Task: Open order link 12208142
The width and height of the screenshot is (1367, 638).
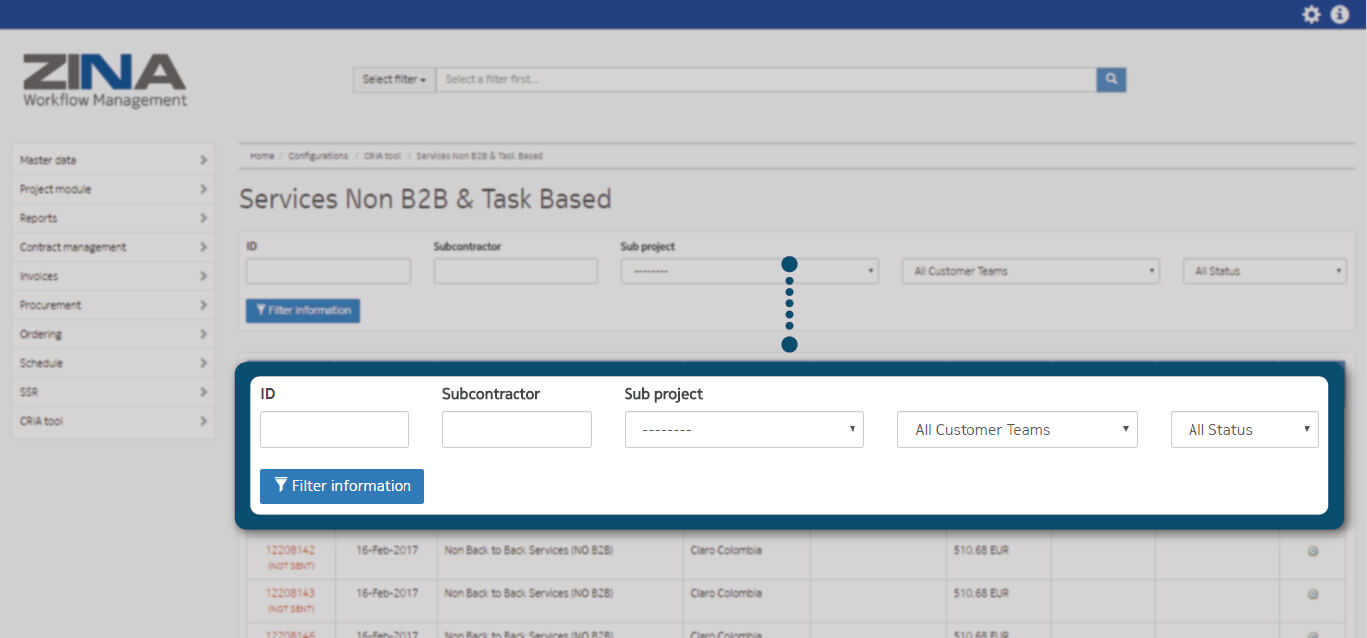Action: pyautogui.click(x=290, y=550)
